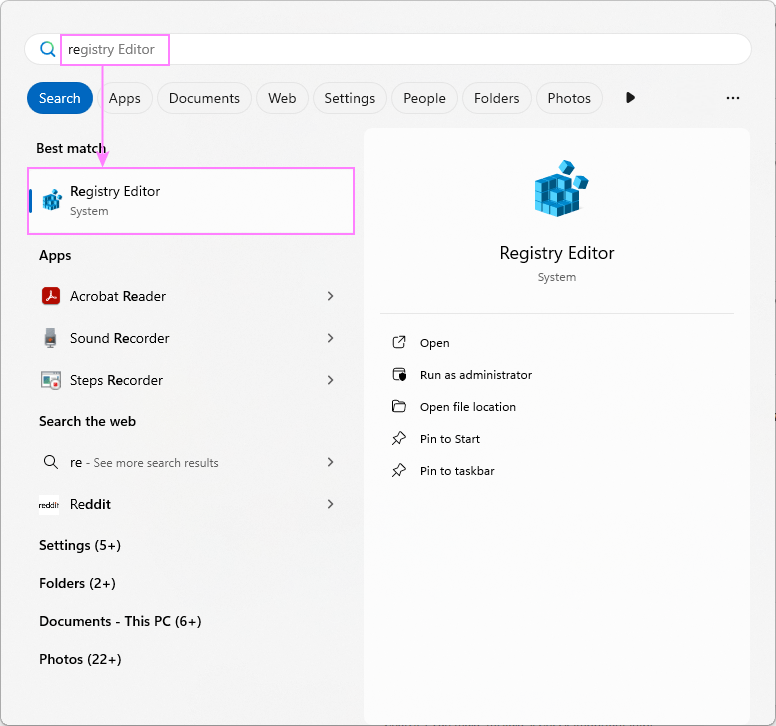Expand the 're' web search chevron

[x=330, y=462]
